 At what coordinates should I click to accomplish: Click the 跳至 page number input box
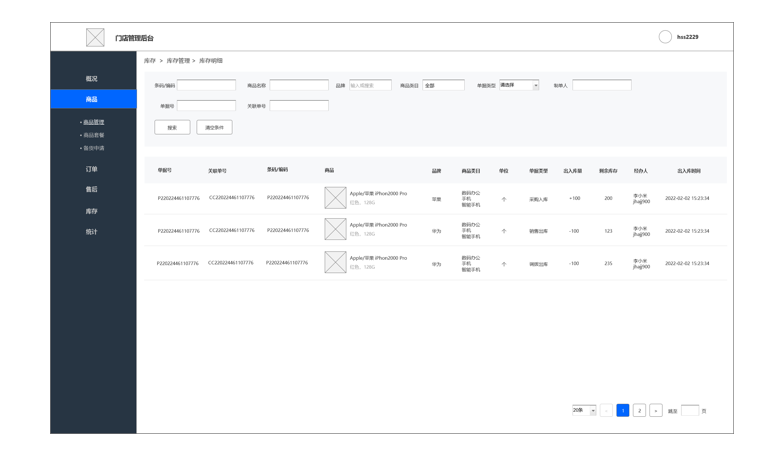coord(689,410)
